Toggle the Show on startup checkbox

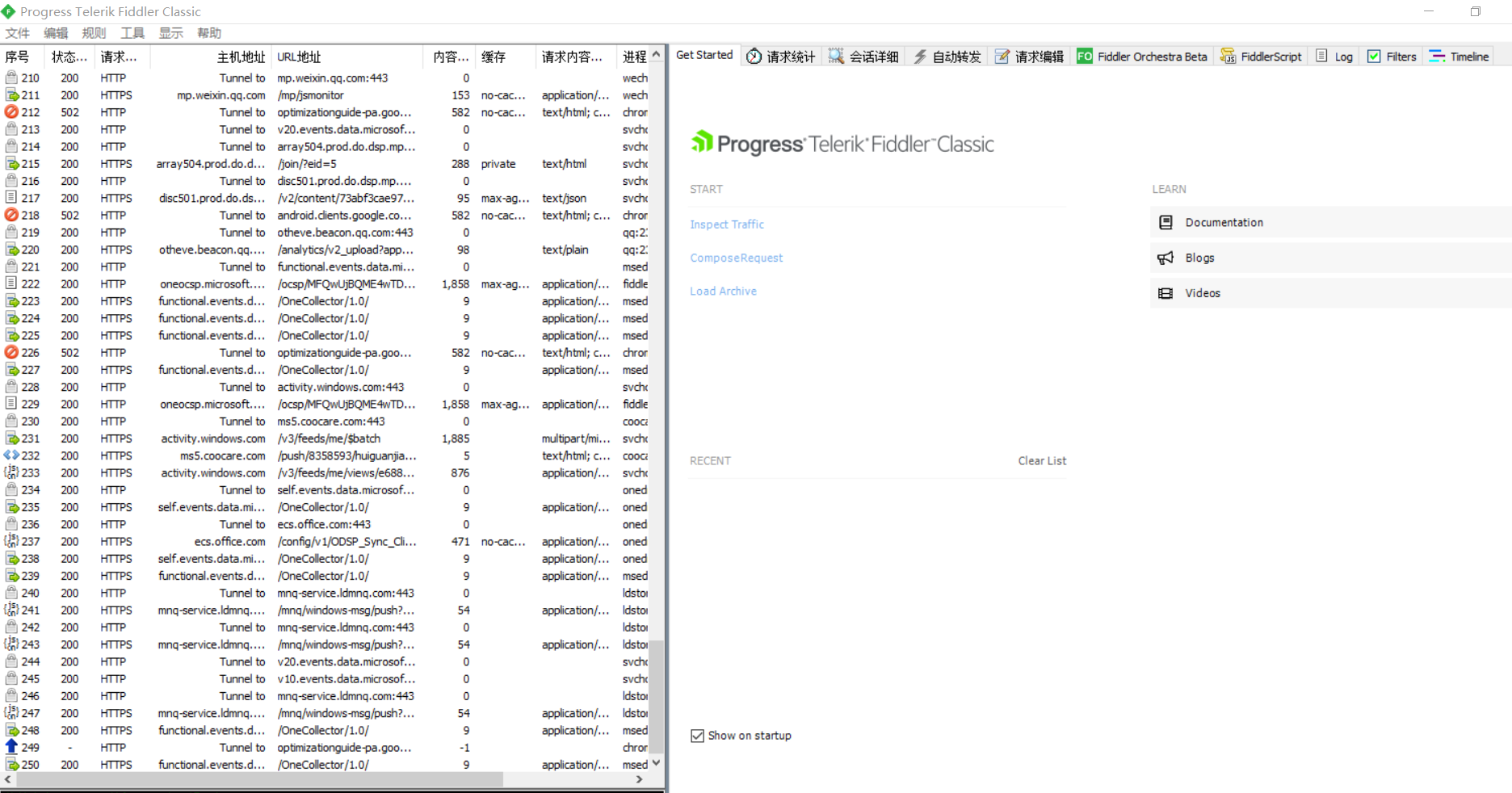click(697, 736)
